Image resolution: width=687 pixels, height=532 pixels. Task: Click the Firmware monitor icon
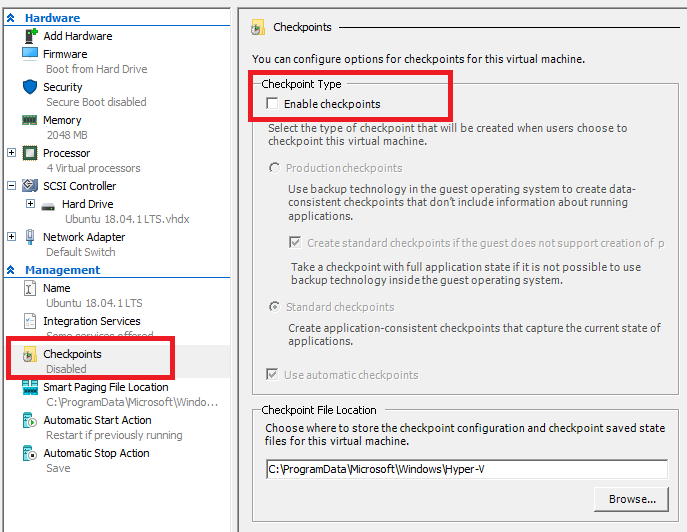click(x=30, y=54)
